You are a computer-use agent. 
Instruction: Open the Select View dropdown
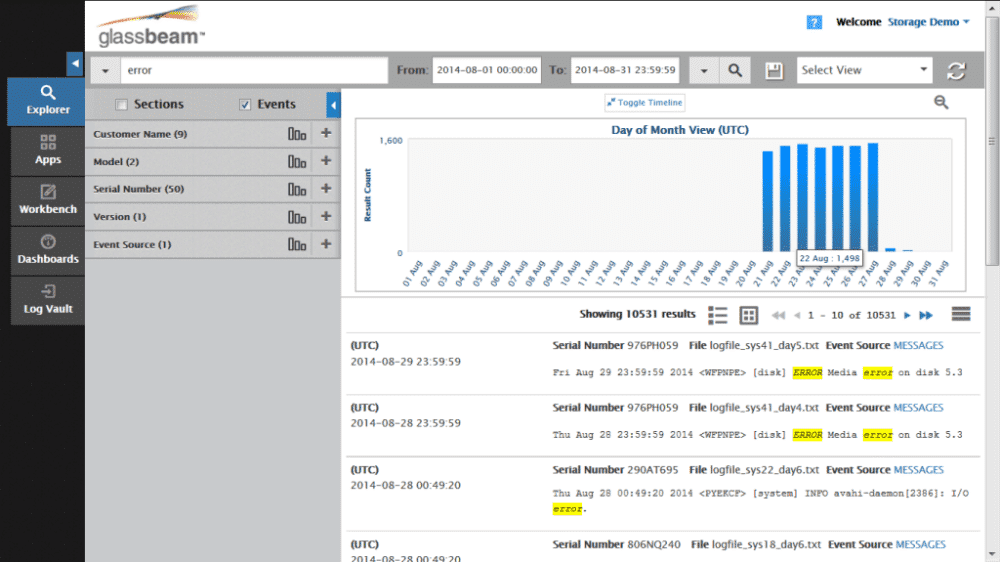pos(865,70)
